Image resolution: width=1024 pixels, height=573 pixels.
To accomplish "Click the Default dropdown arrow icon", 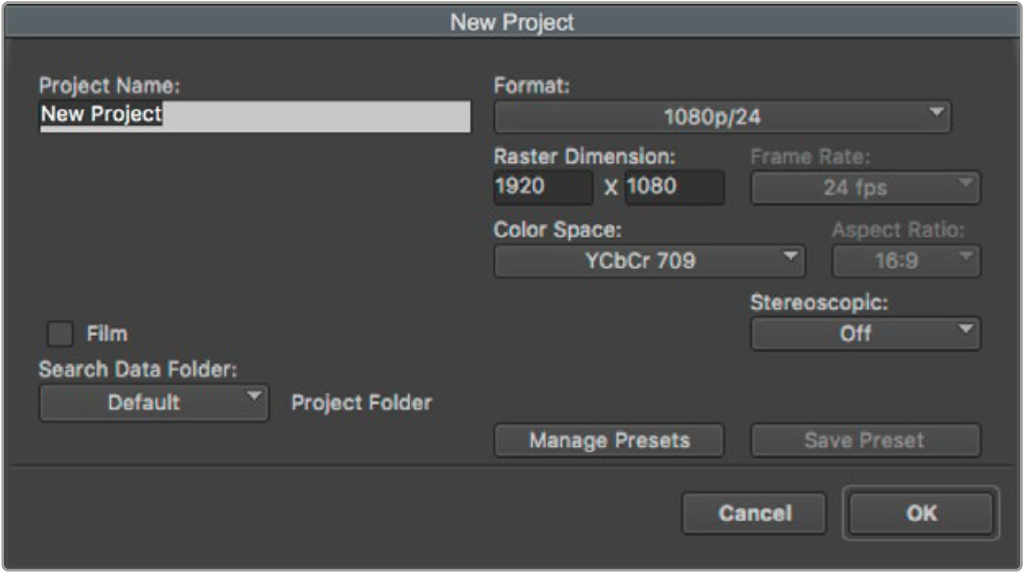I will pyautogui.click(x=253, y=396).
